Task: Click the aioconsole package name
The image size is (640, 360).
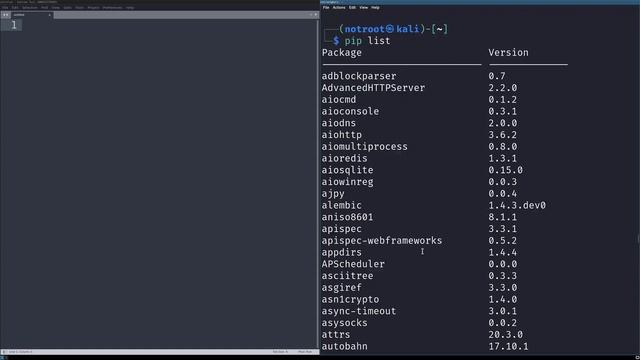Action: tap(350, 111)
